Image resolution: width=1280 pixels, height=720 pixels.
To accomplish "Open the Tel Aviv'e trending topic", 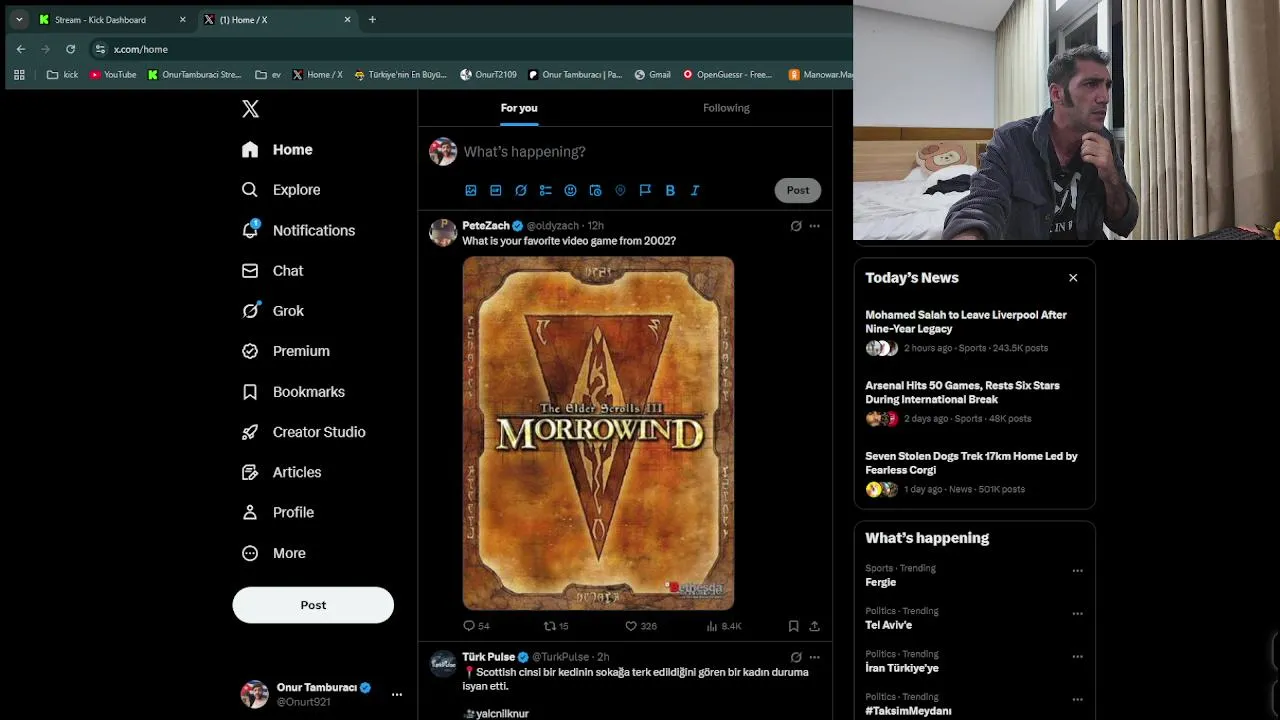I will [888, 625].
